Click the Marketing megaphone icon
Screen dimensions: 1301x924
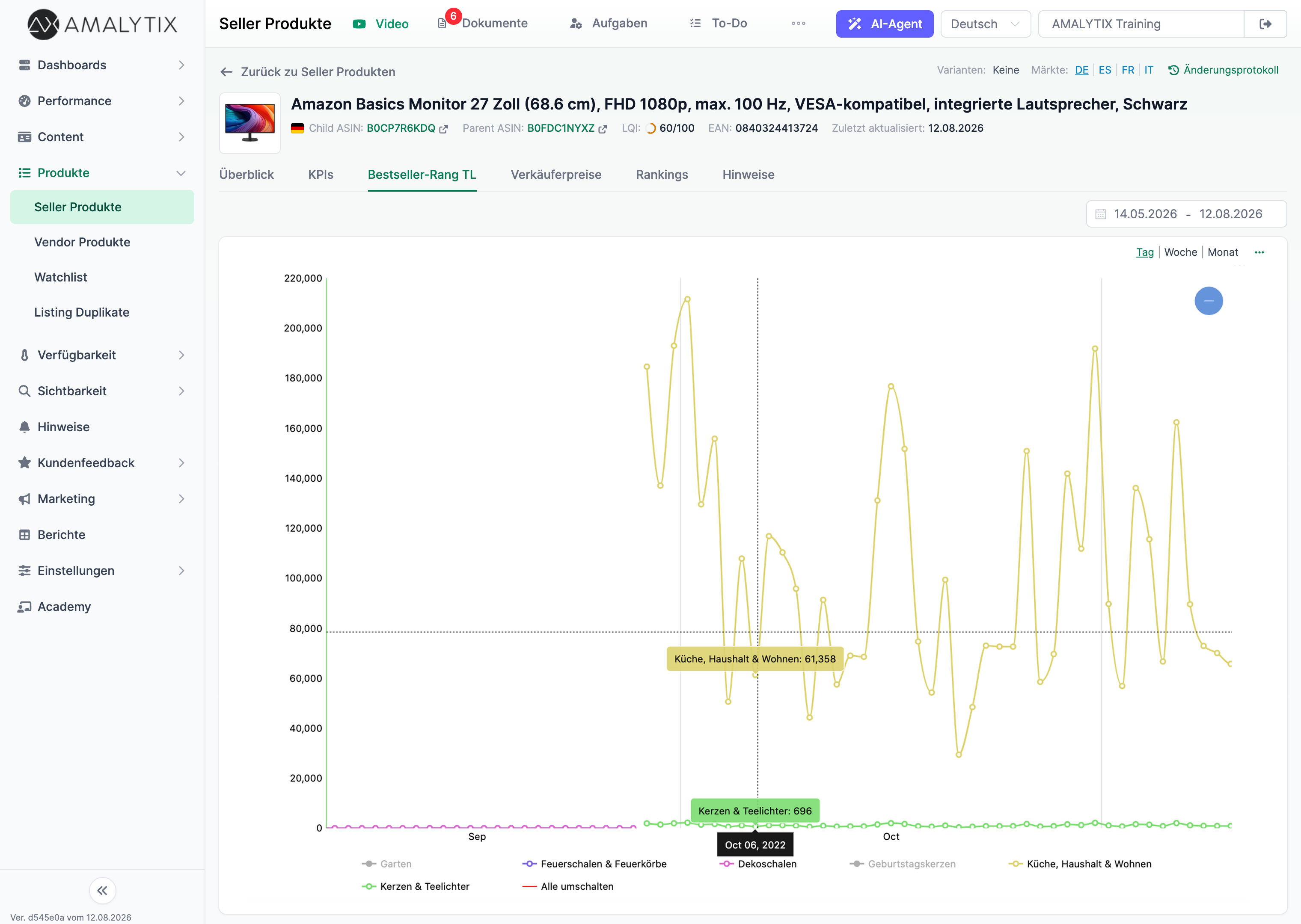(x=24, y=499)
